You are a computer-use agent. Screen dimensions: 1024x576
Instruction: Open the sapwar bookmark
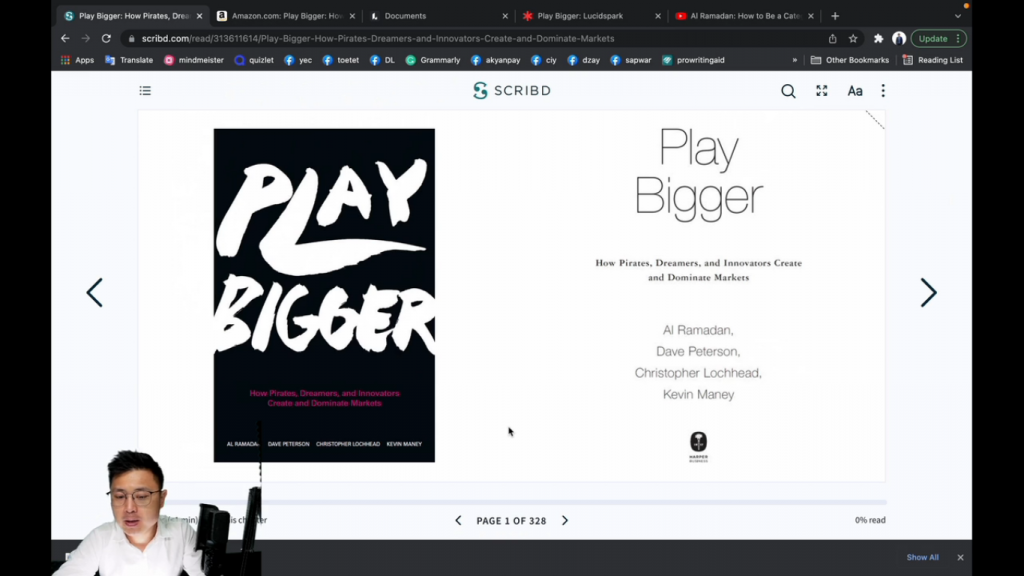pos(631,60)
